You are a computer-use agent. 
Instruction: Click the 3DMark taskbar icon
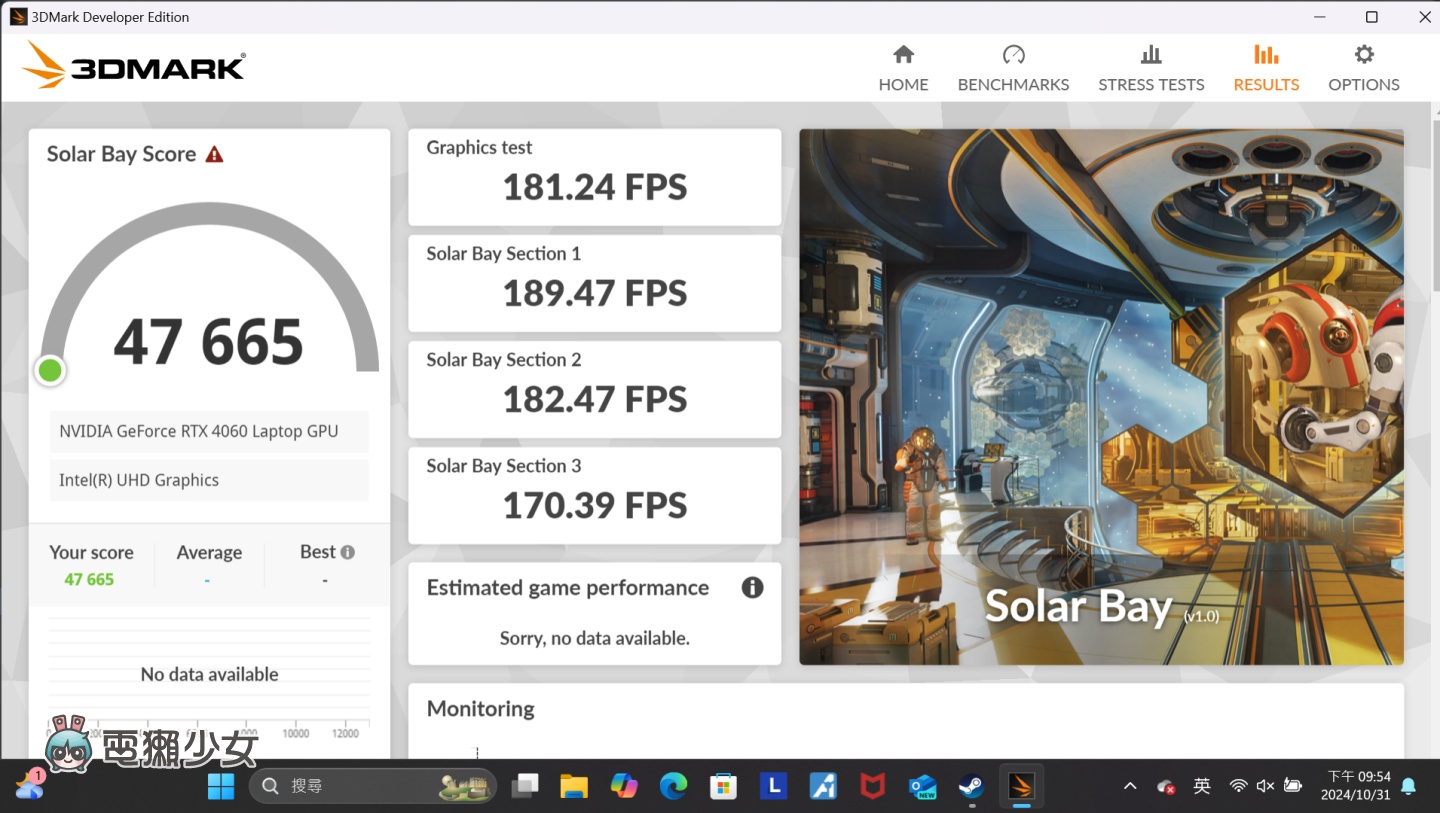coord(1021,787)
